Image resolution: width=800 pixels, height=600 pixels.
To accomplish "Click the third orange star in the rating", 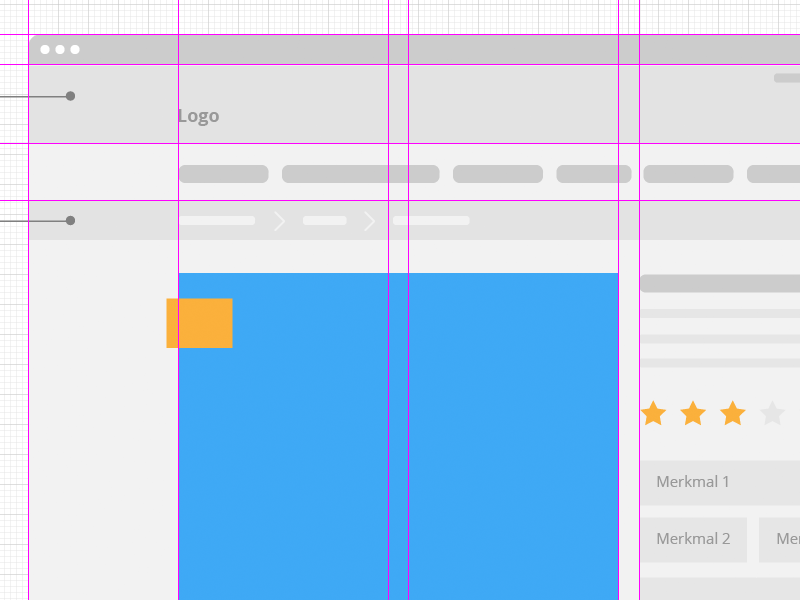I will coord(733,413).
